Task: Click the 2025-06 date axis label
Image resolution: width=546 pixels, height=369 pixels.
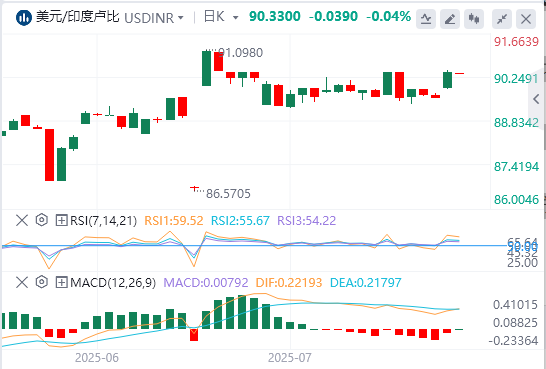Action: click(x=97, y=358)
